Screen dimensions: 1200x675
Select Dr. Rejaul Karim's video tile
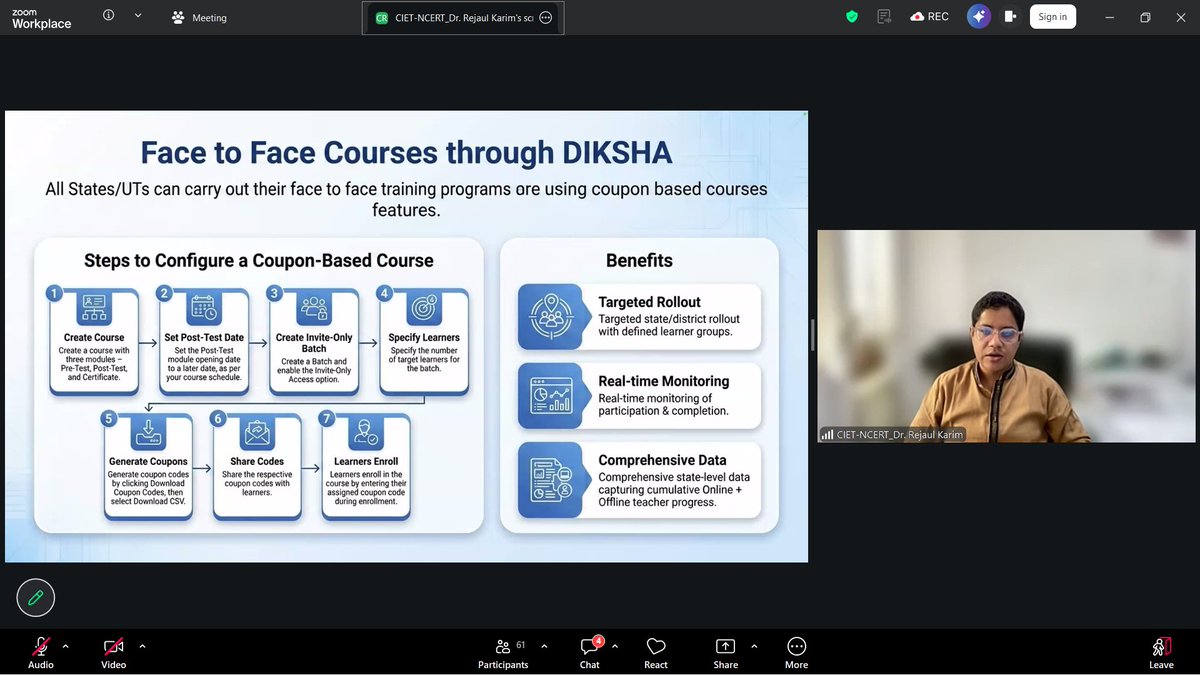(x=1006, y=336)
